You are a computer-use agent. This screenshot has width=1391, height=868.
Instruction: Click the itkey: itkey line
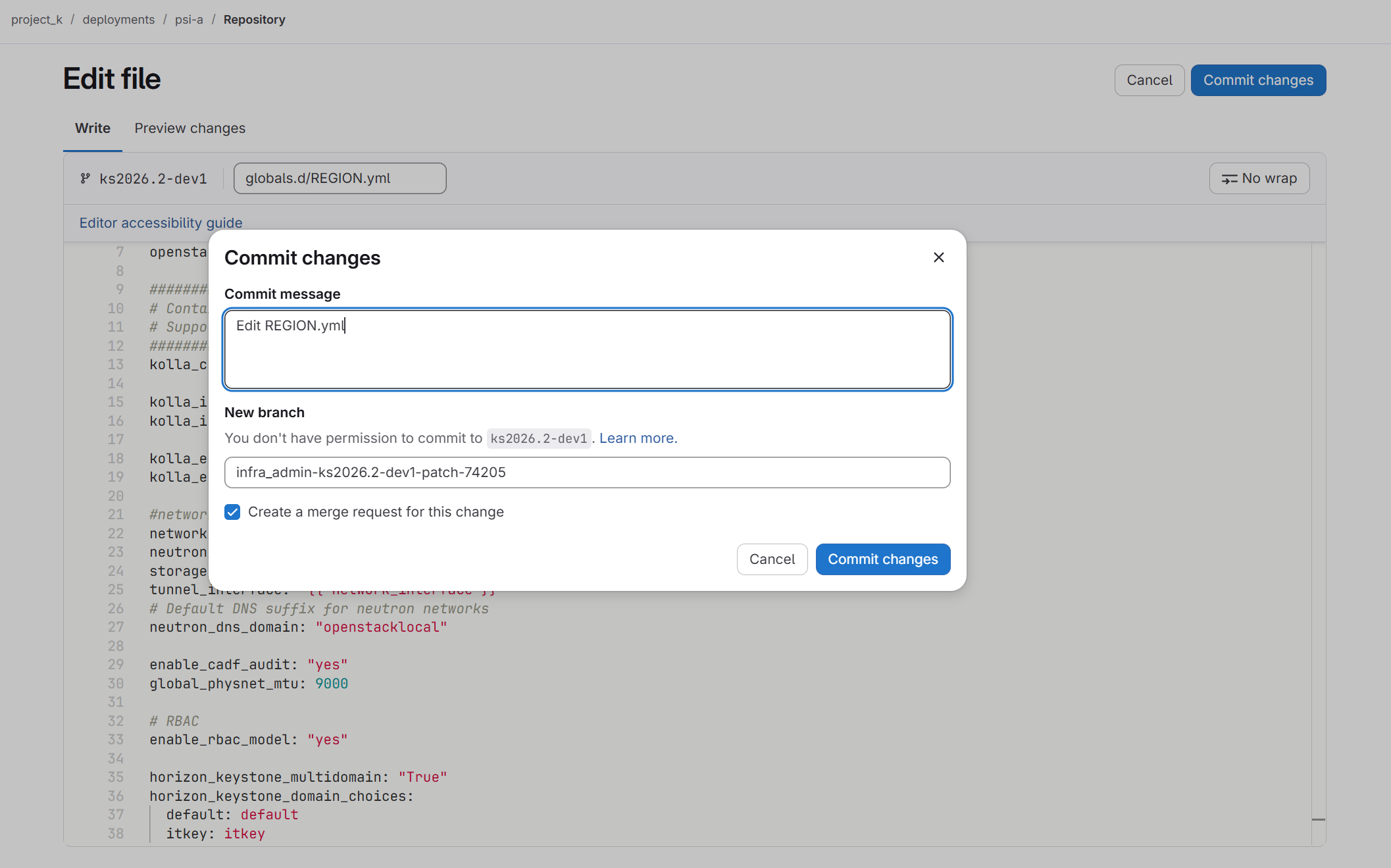point(215,834)
